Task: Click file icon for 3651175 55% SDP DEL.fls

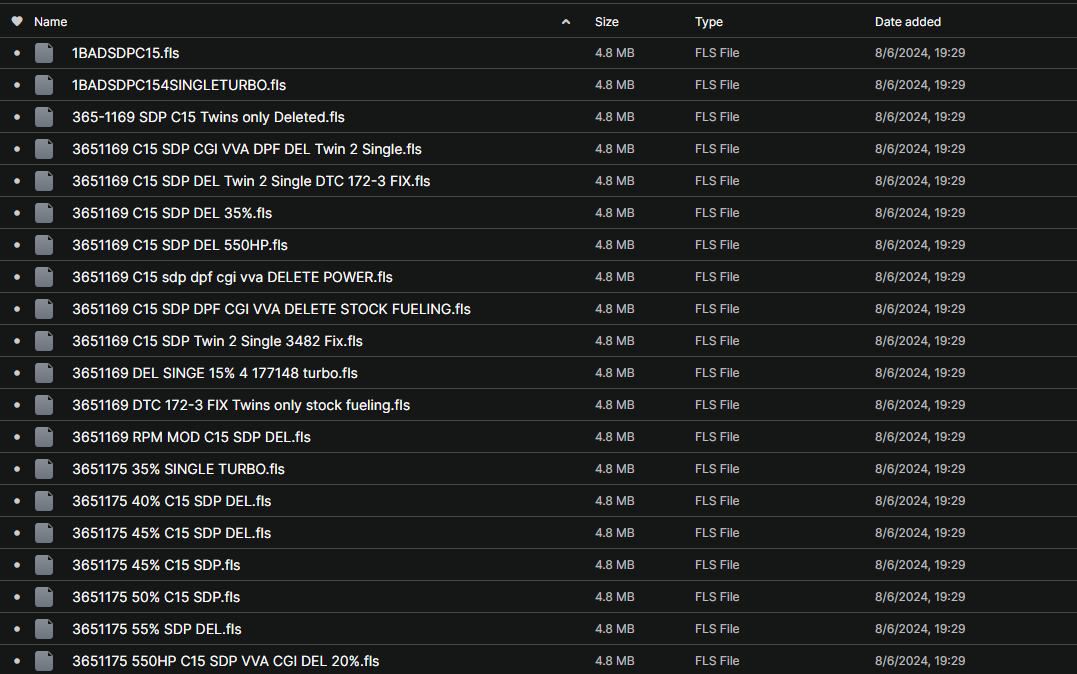Action: [x=43, y=629]
